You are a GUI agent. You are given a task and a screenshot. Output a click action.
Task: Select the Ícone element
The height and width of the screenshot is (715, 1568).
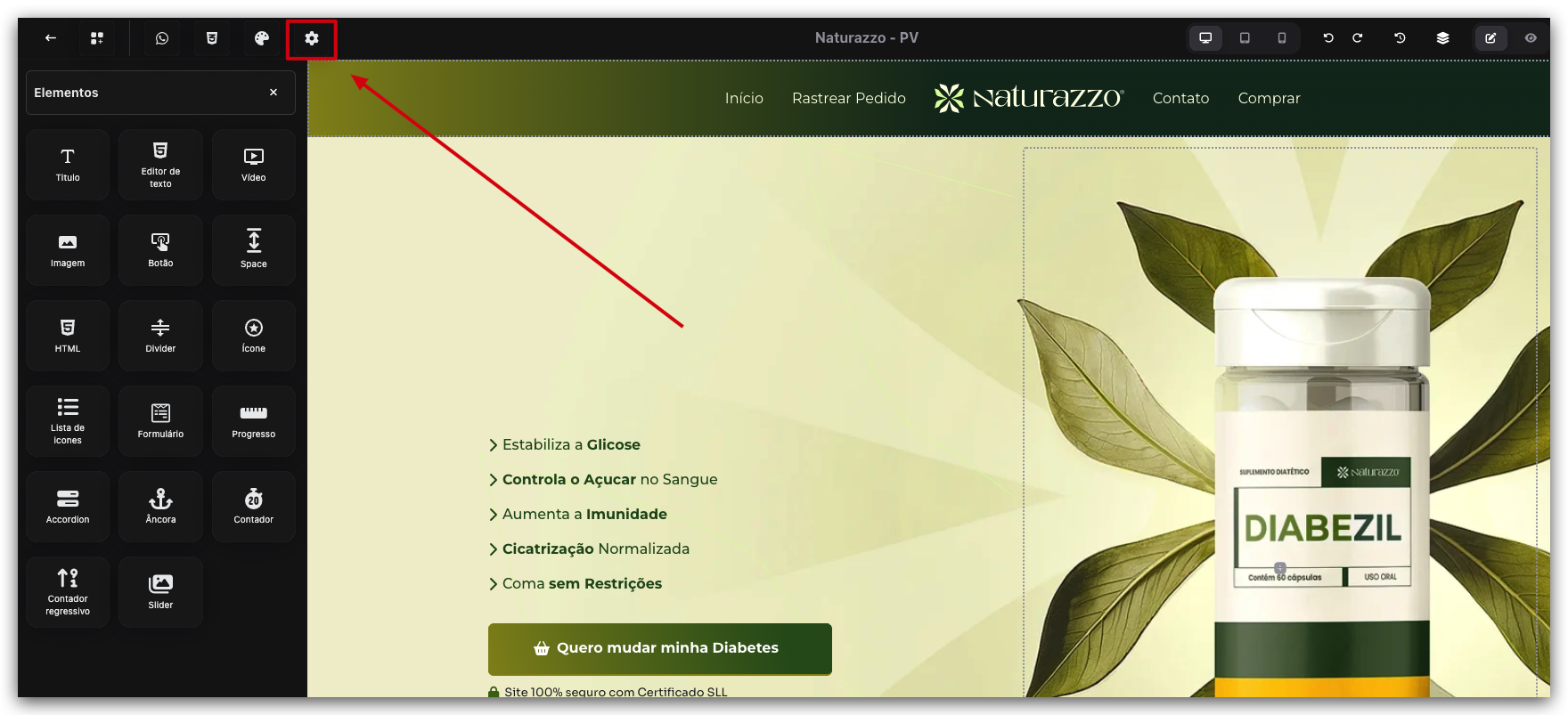[x=254, y=336]
